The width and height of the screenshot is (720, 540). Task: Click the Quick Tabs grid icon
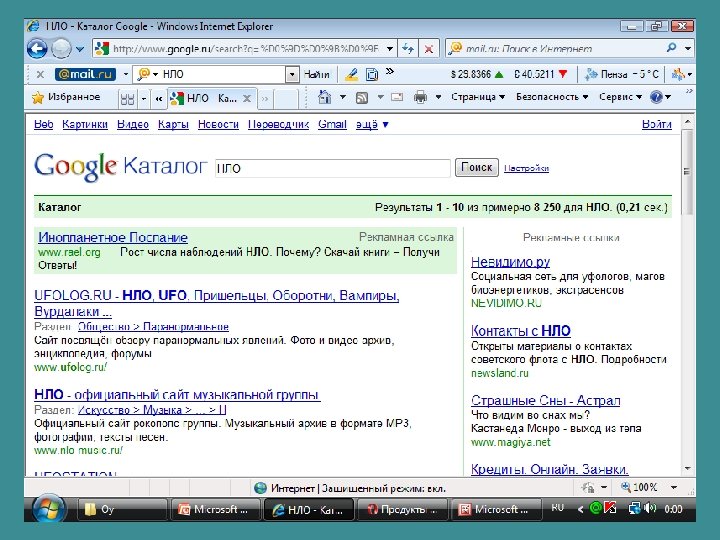tap(127, 98)
